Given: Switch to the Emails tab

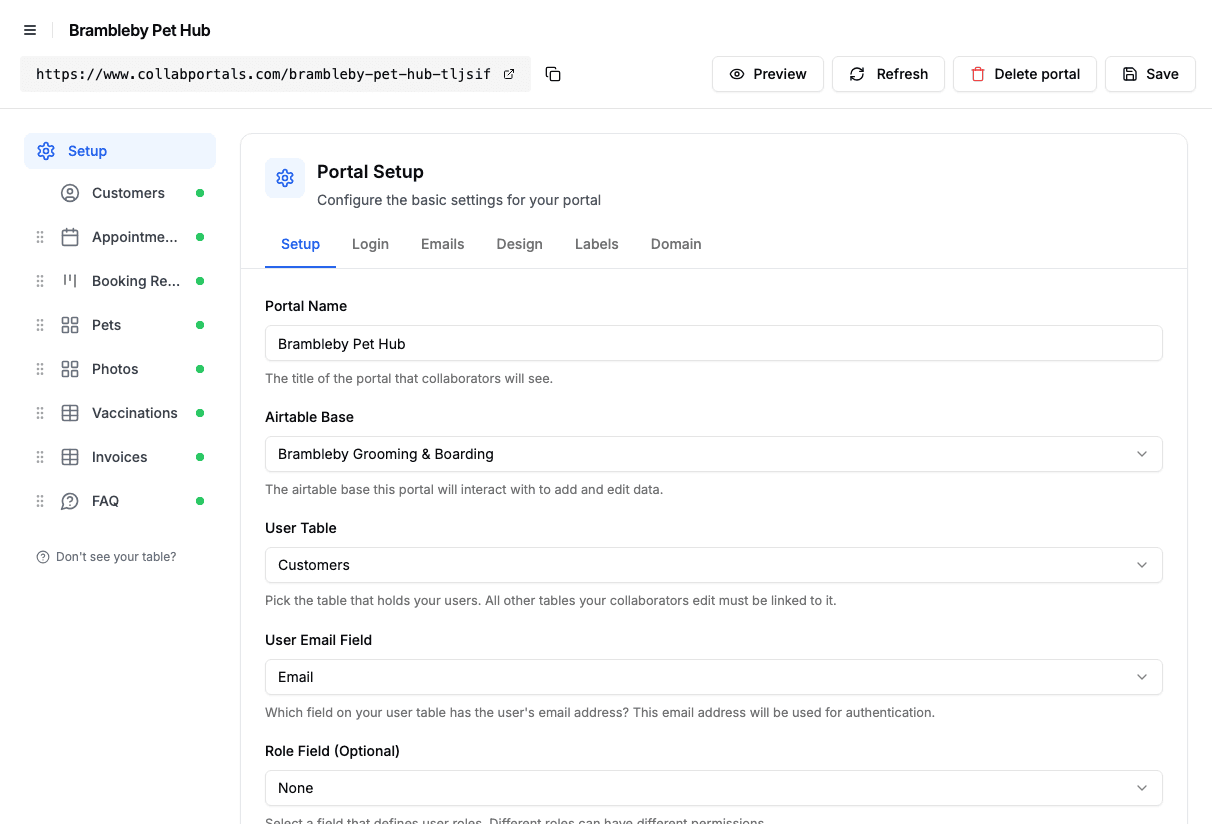Looking at the screenshot, I should pos(443,244).
